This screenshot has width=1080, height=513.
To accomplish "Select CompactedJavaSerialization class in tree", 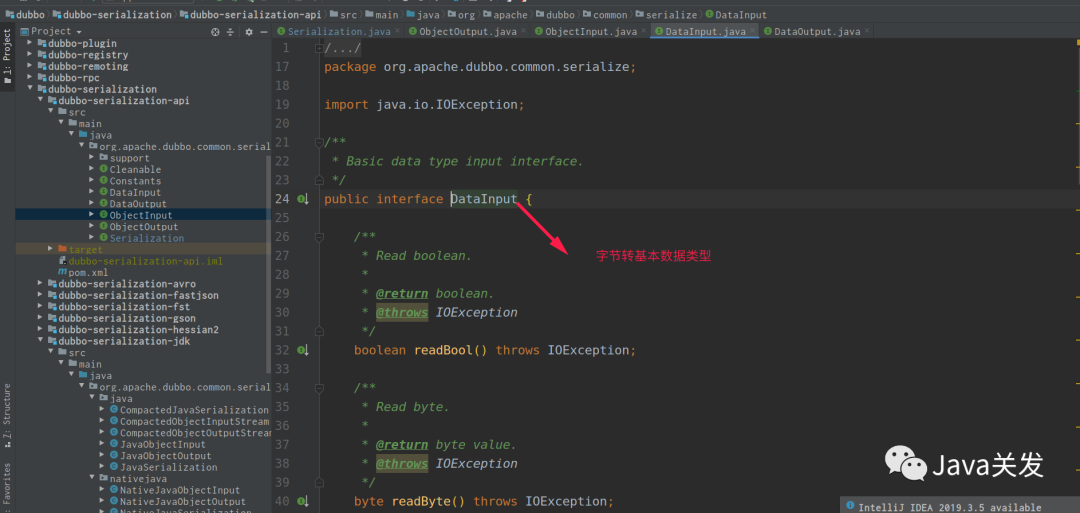I will click(x=189, y=410).
